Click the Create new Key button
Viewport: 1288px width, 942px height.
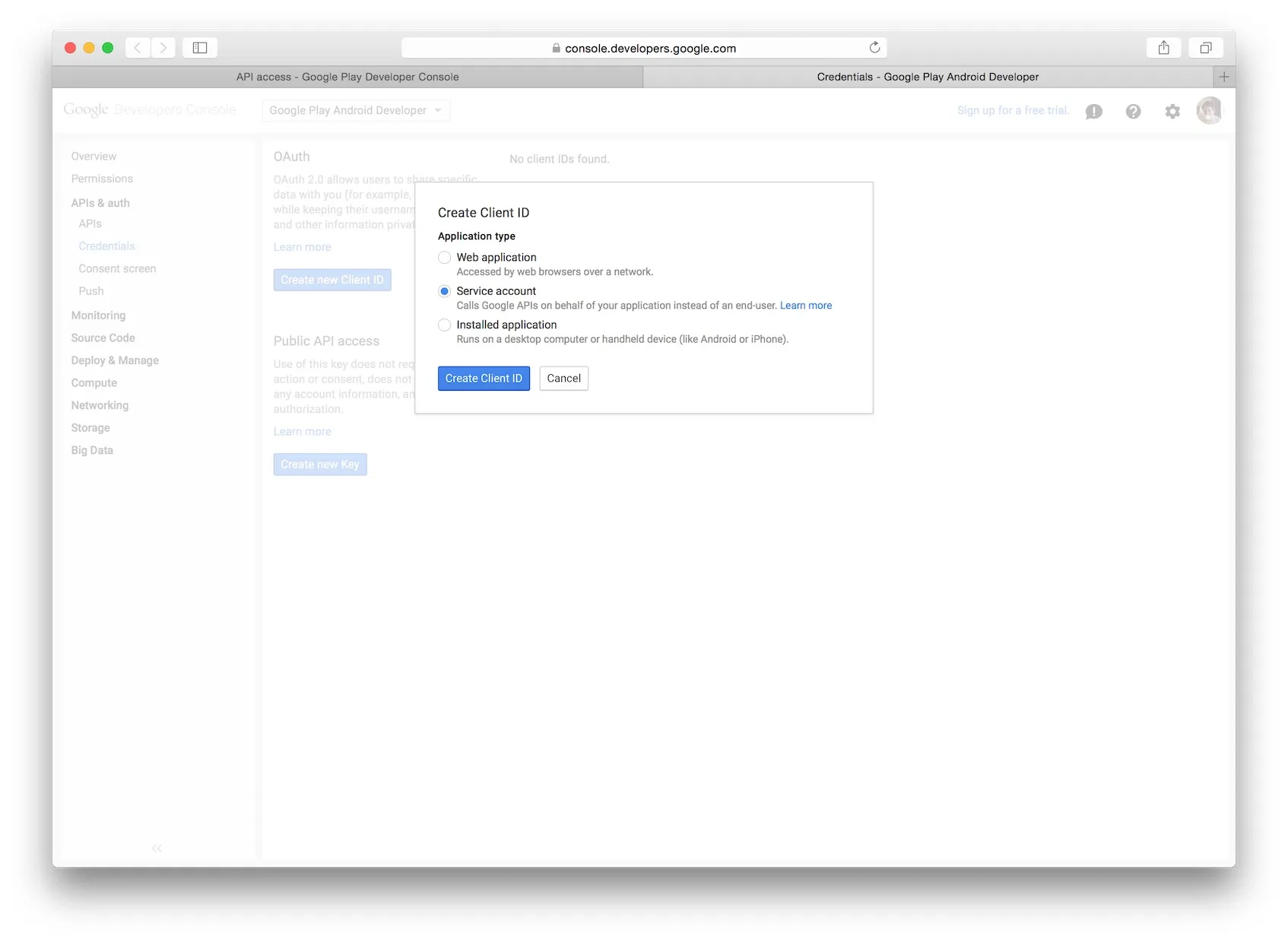pos(320,465)
